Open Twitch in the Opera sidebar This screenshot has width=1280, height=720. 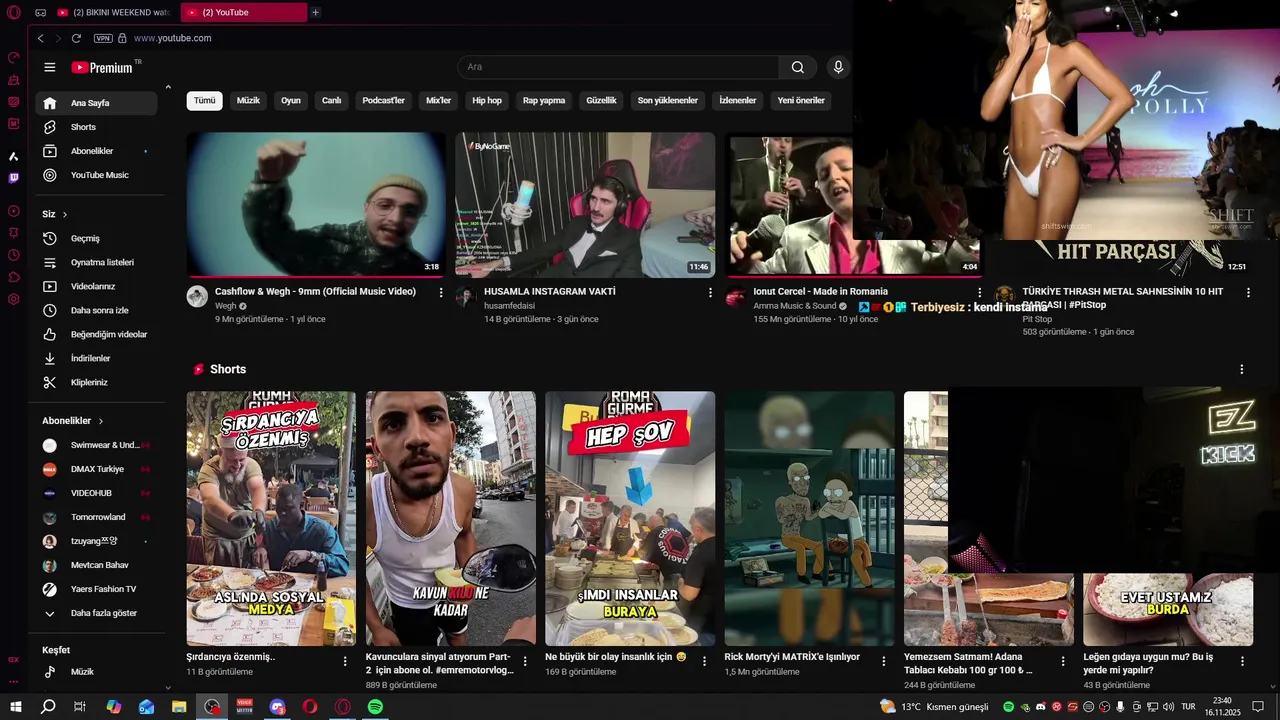tap(13, 178)
